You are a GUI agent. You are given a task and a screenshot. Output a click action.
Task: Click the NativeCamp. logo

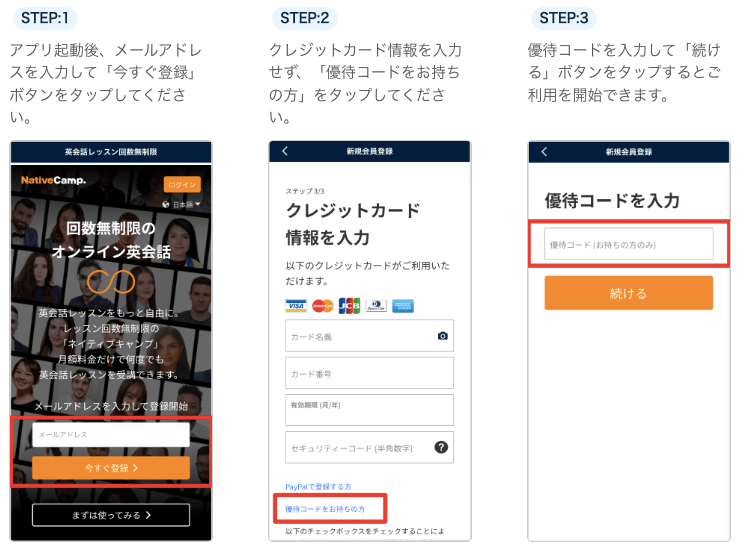(x=53, y=180)
